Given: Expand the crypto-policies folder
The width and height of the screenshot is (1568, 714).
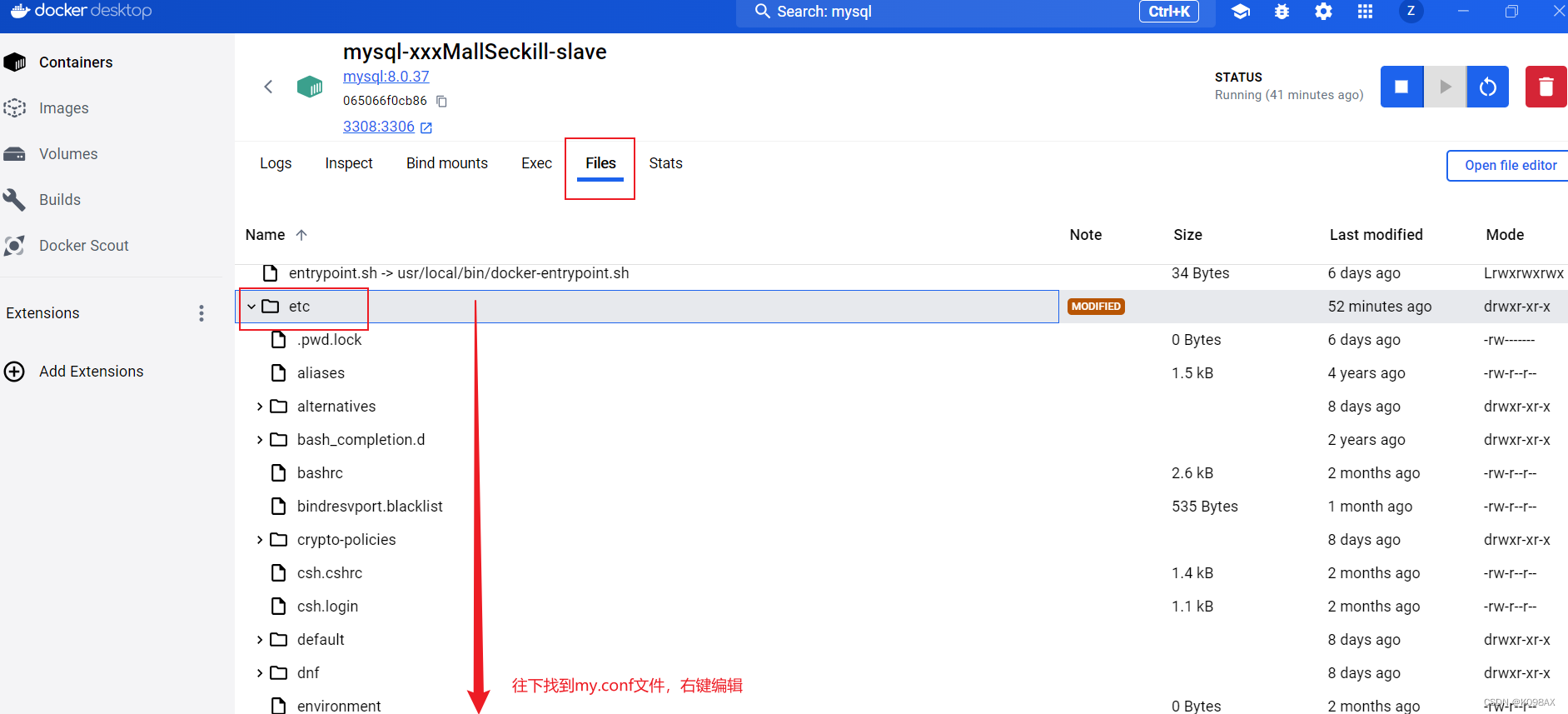Looking at the screenshot, I should click(x=260, y=540).
